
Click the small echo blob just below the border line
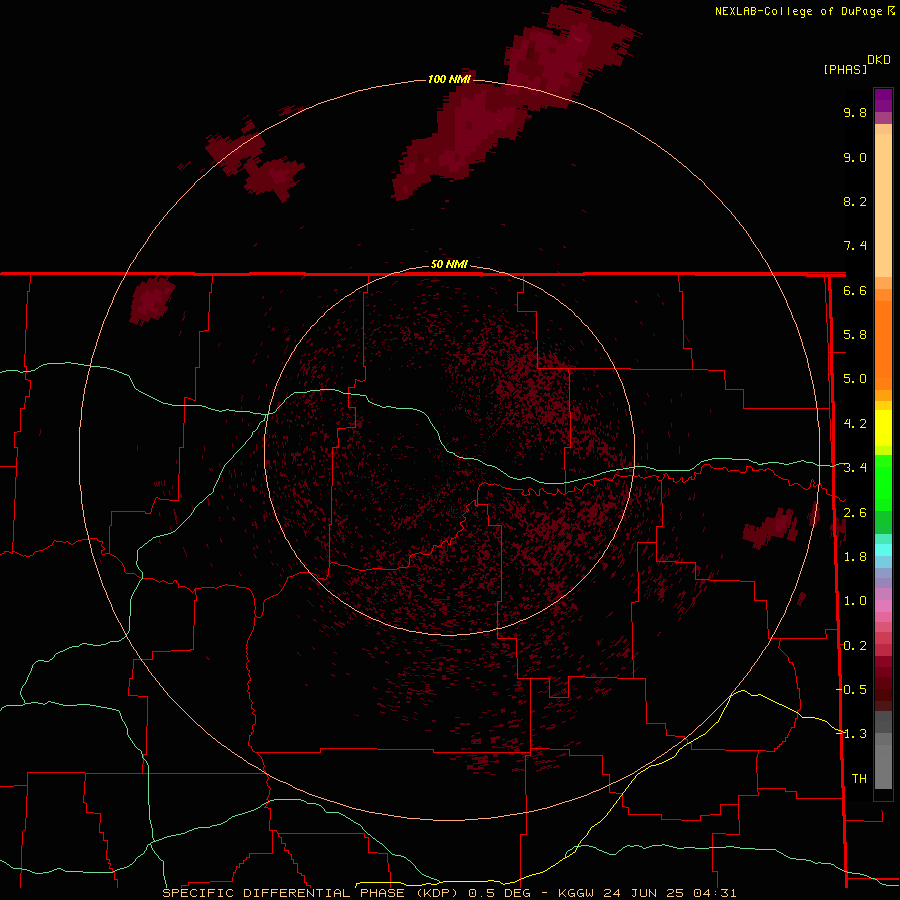click(152, 300)
